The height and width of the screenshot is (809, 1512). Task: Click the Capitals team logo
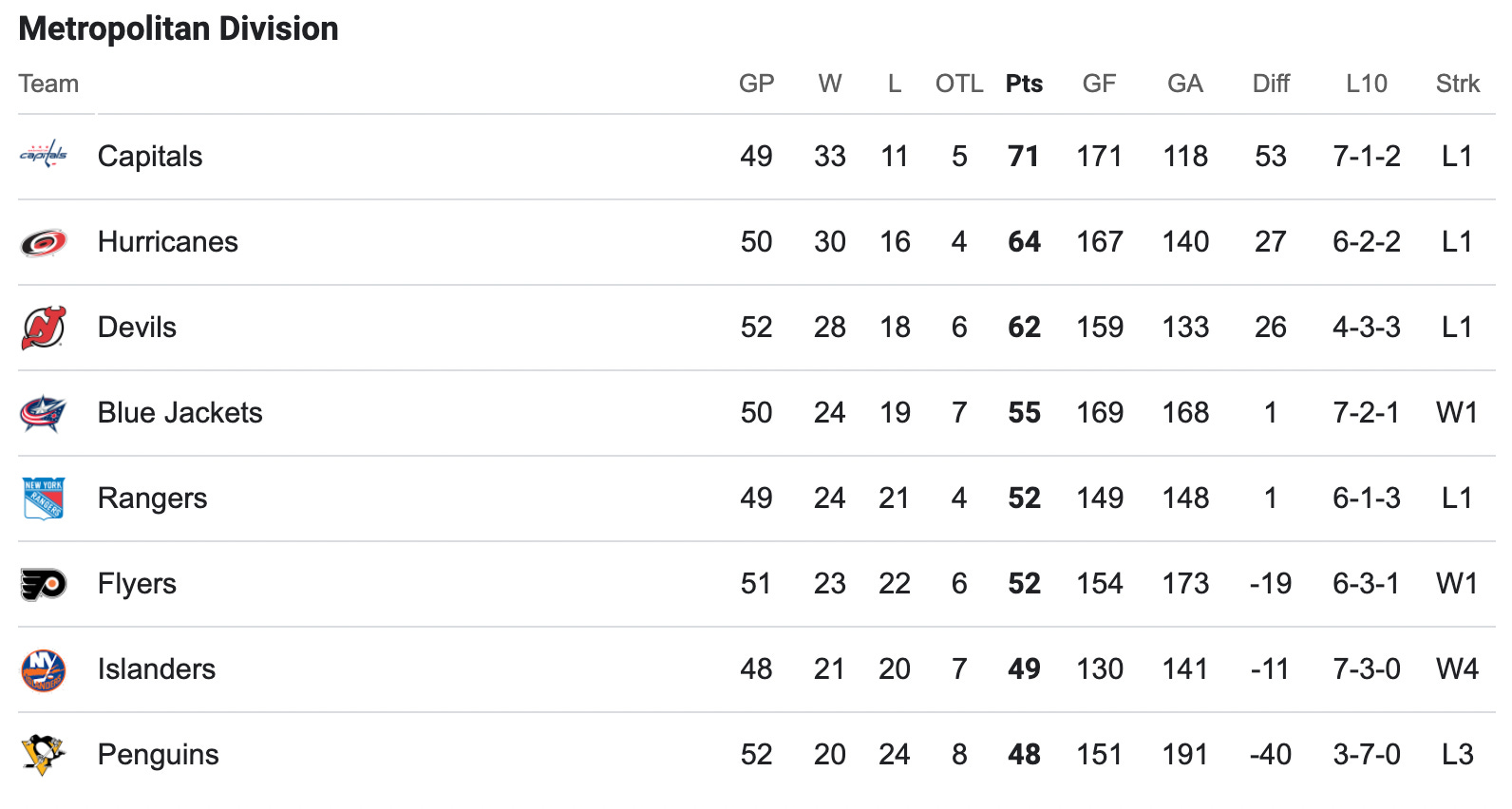(44, 156)
